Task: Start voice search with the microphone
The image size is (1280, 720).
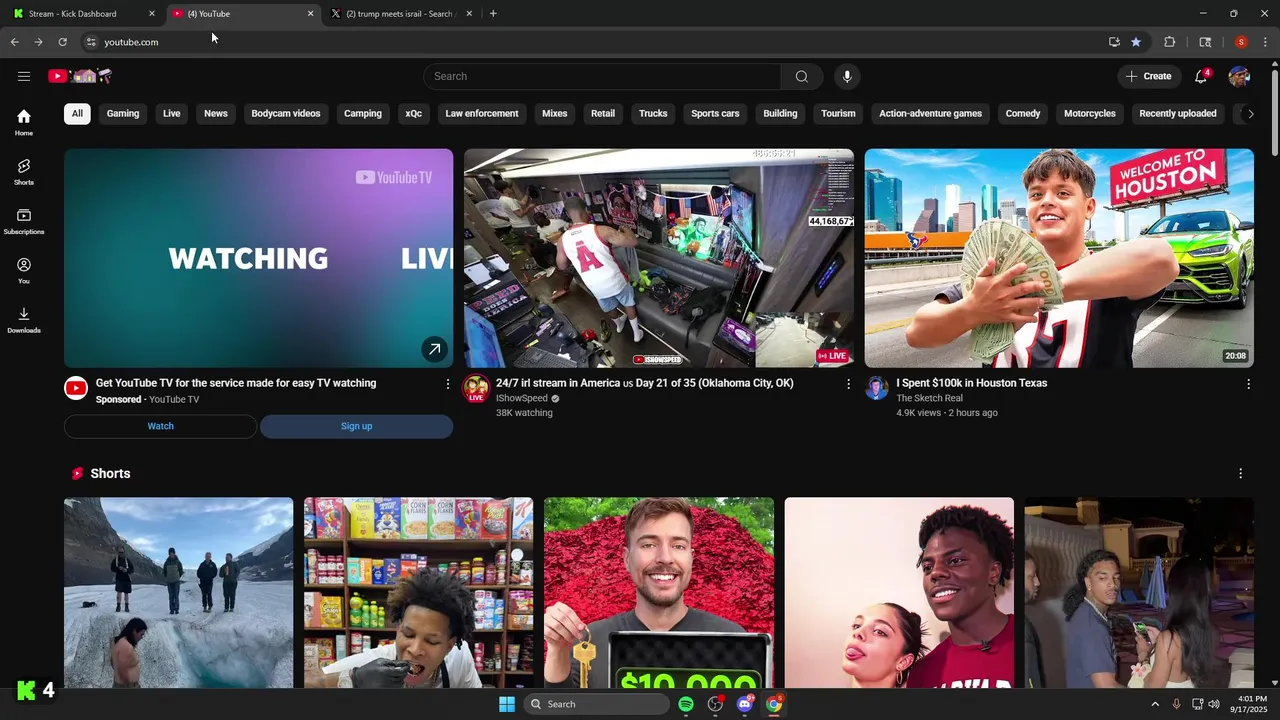Action: point(847,76)
